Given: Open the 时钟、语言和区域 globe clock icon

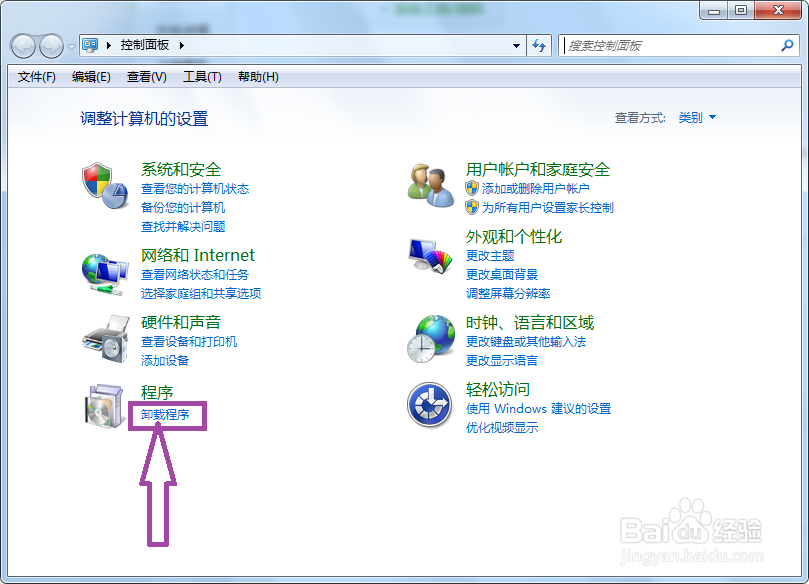Looking at the screenshot, I should pyautogui.click(x=430, y=339).
